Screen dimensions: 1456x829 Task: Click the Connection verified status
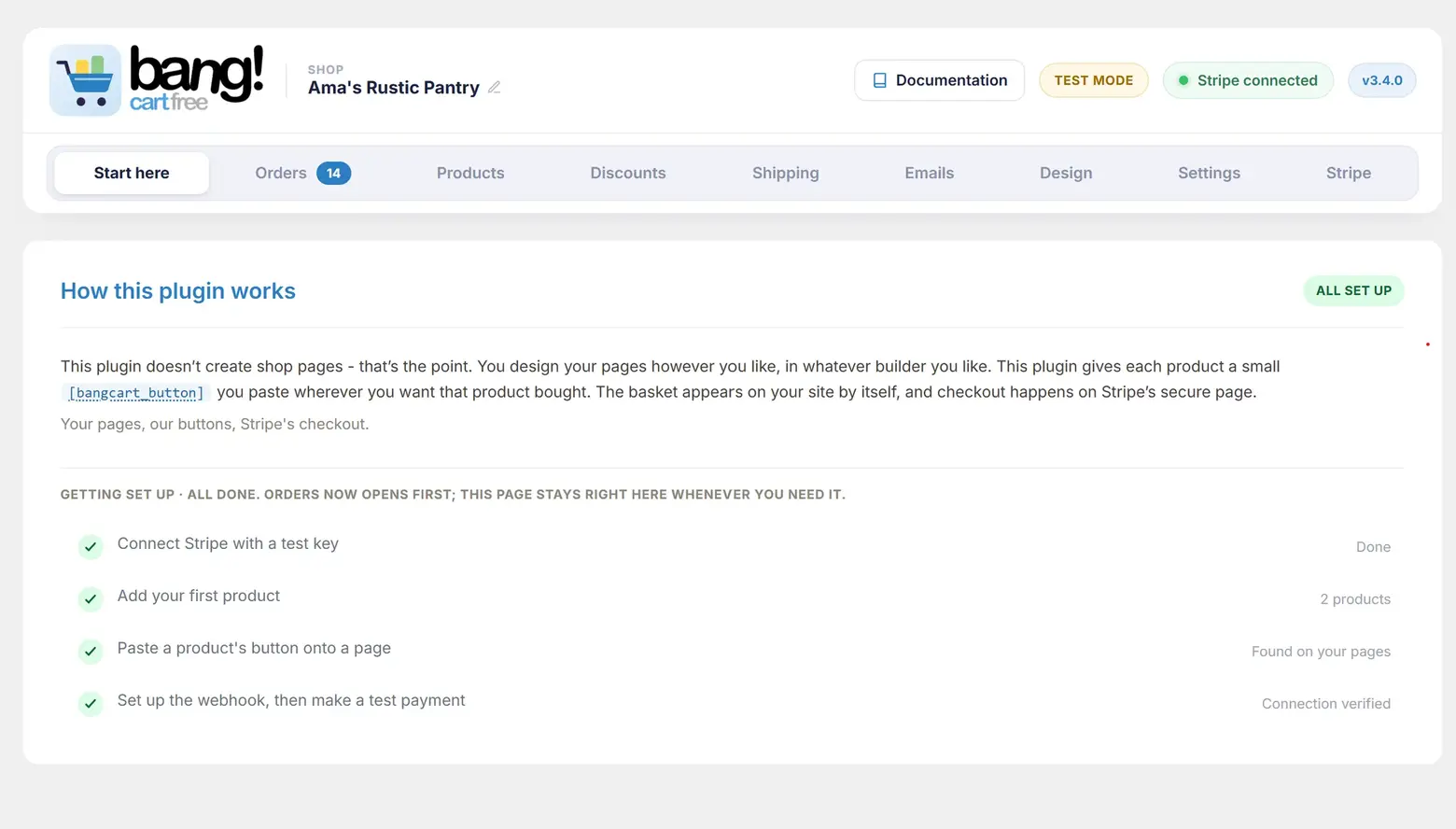(1326, 704)
